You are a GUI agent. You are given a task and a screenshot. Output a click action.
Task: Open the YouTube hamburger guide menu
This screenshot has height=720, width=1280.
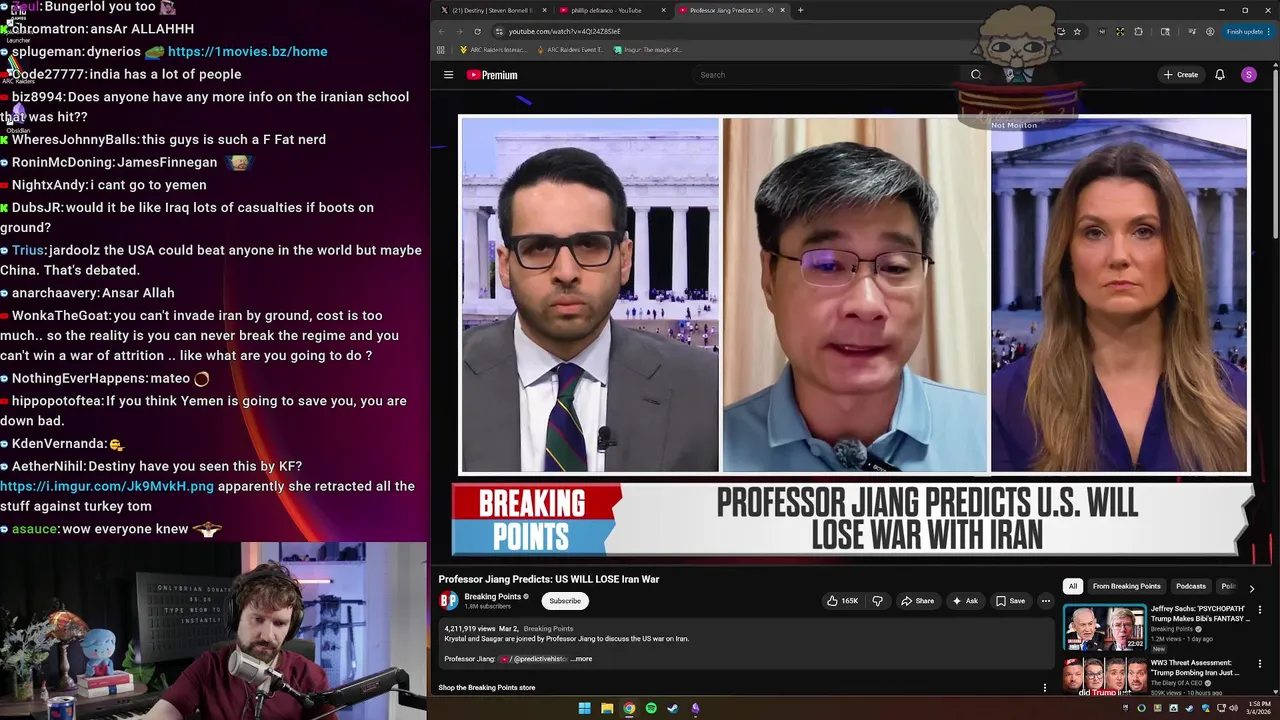point(448,75)
